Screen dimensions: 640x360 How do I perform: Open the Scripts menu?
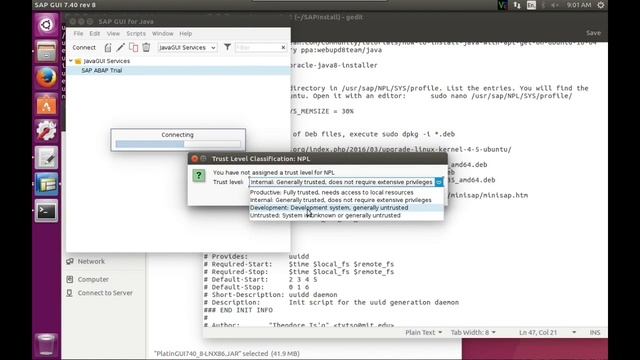[x=136, y=33]
